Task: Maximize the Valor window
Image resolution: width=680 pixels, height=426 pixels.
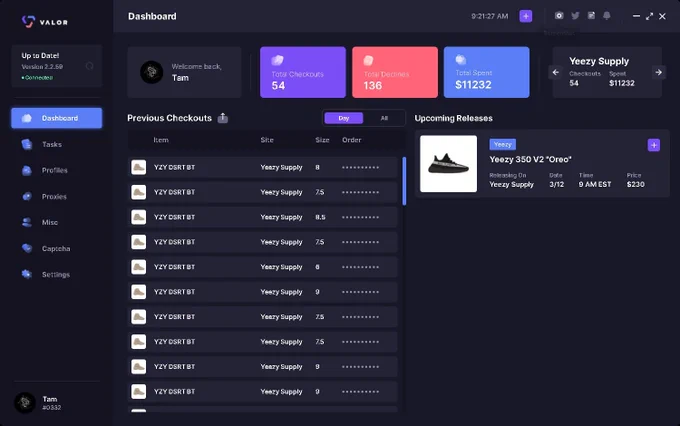Action: 649,16
